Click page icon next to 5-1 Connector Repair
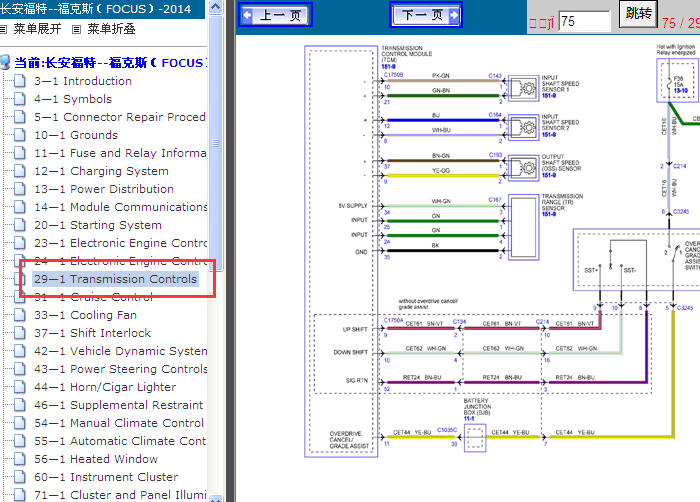 click(x=20, y=117)
